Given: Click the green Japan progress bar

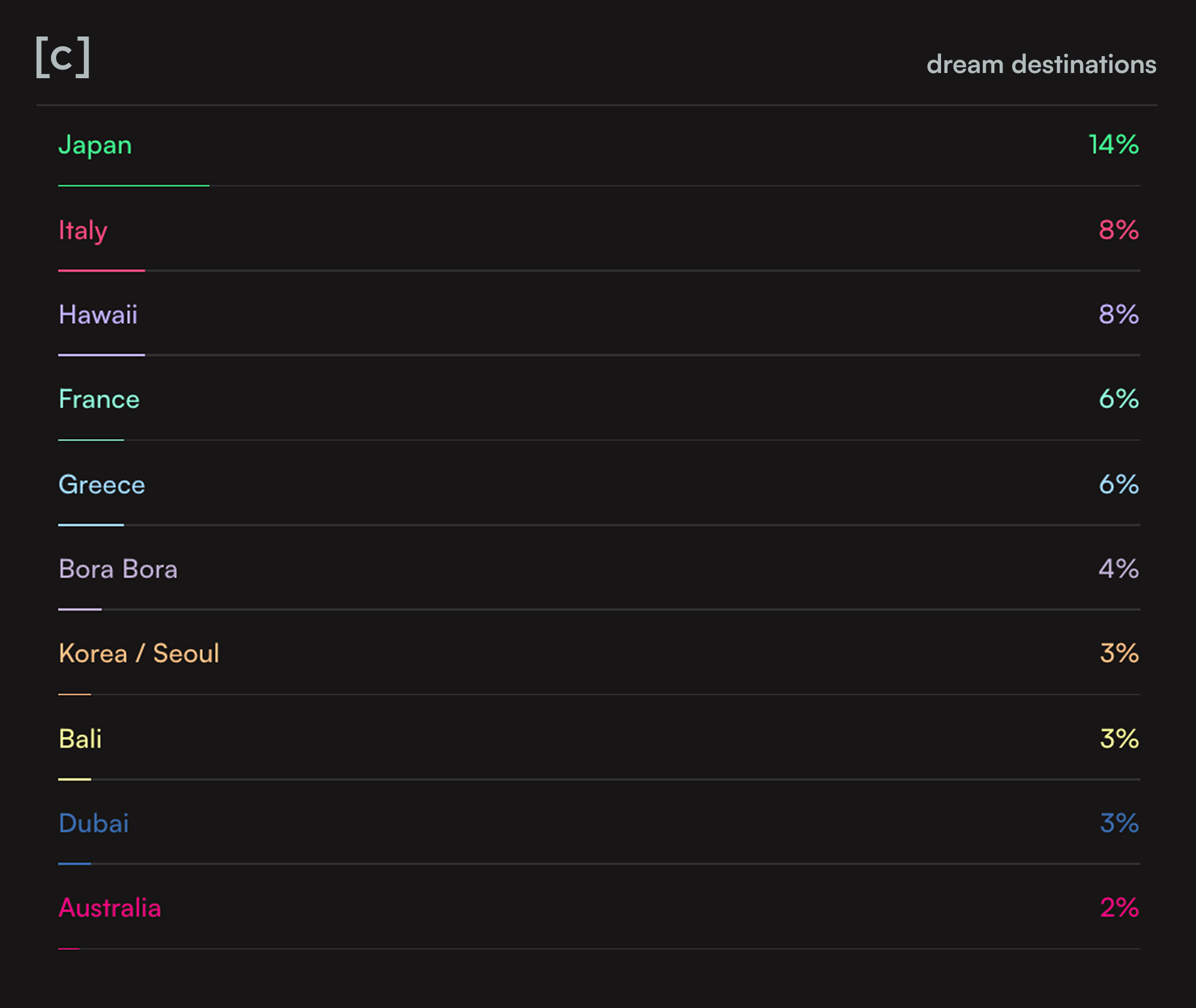Looking at the screenshot, I should click(x=134, y=185).
